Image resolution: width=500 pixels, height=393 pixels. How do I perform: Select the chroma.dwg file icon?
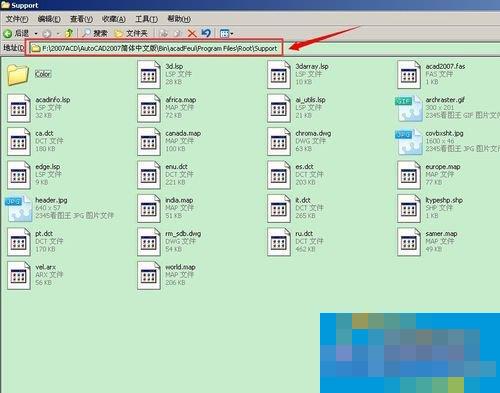pos(279,142)
